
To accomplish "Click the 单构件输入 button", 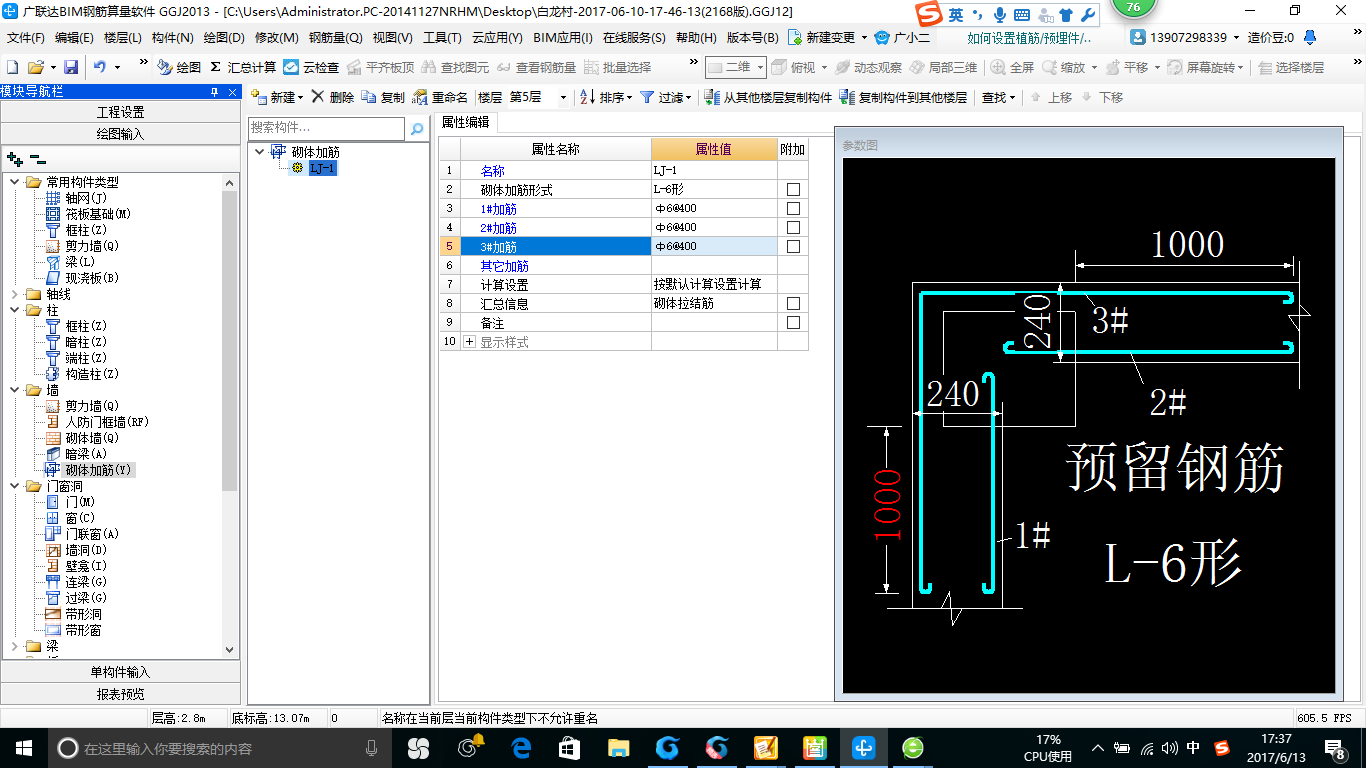I will (x=120, y=672).
